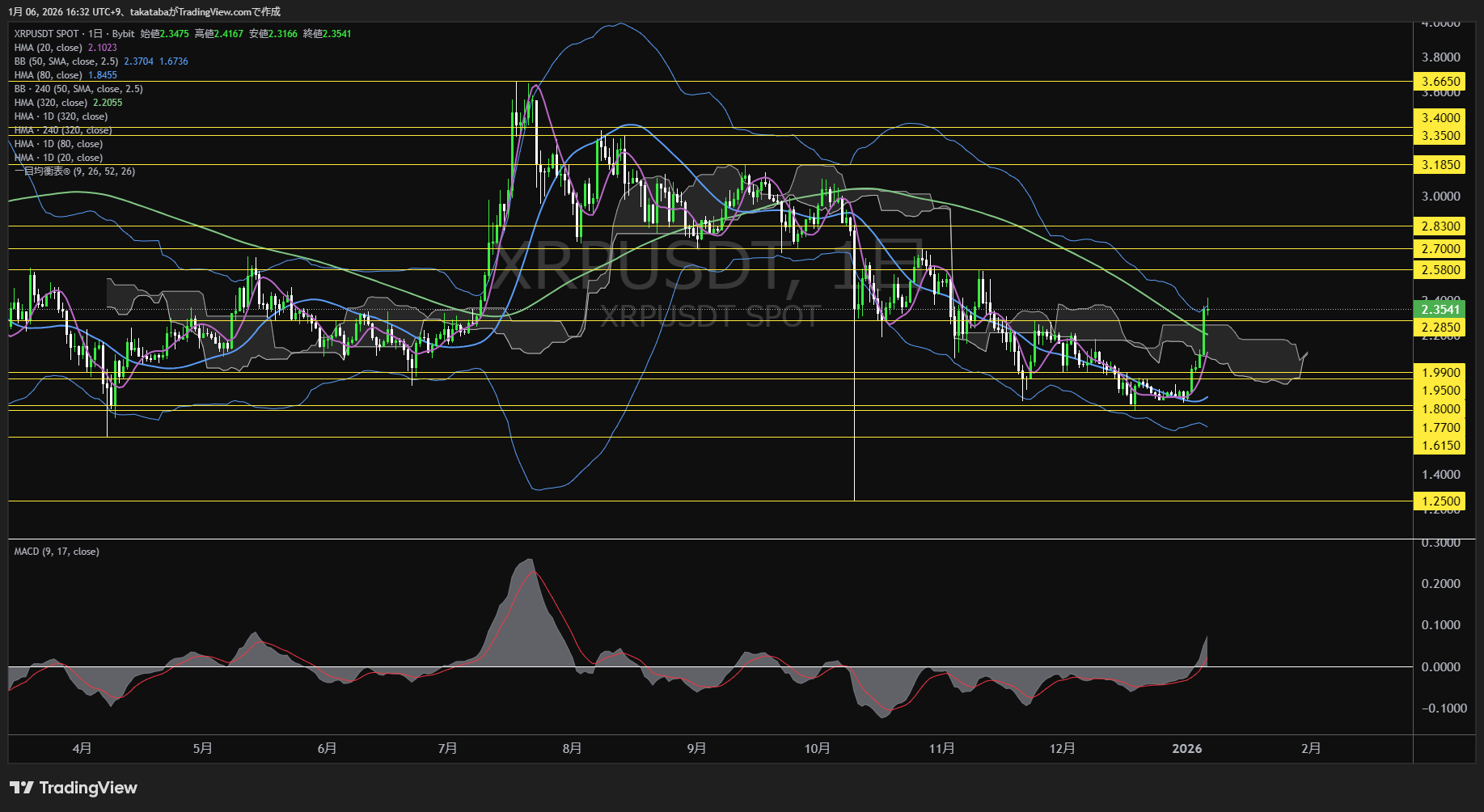Screen dimensions: 1484x812
Task: Click the 0.0000 MACD scale value
Action: pos(1440,667)
